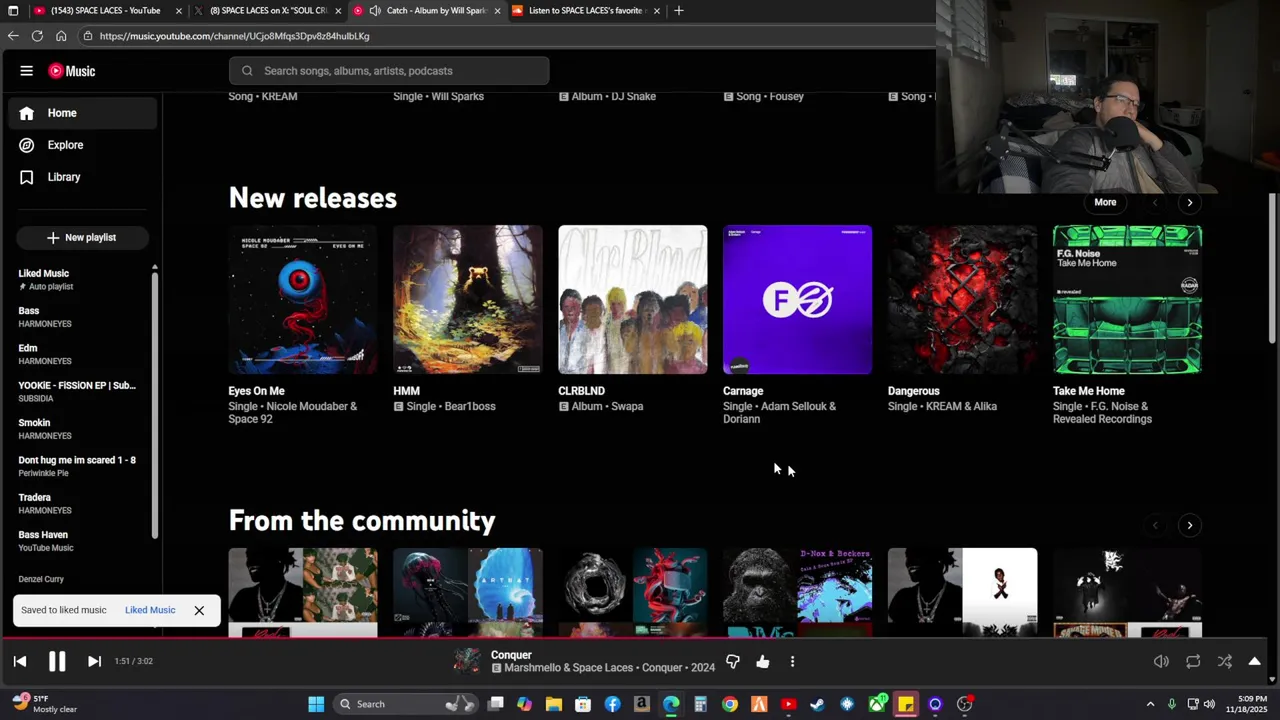
Task: Expand the player page arrow
Action: click(1255, 661)
